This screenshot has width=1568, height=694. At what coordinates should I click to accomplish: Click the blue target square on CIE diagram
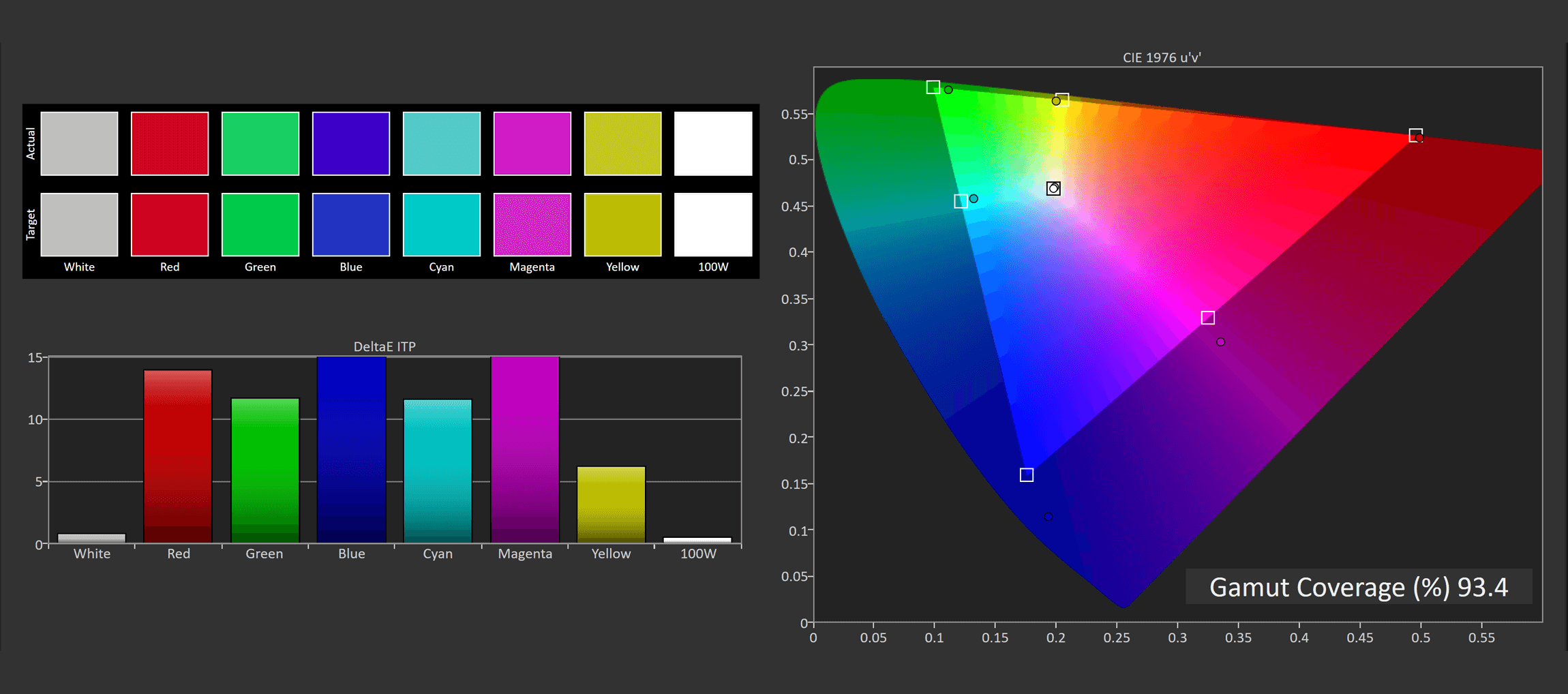[x=1027, y=475]
